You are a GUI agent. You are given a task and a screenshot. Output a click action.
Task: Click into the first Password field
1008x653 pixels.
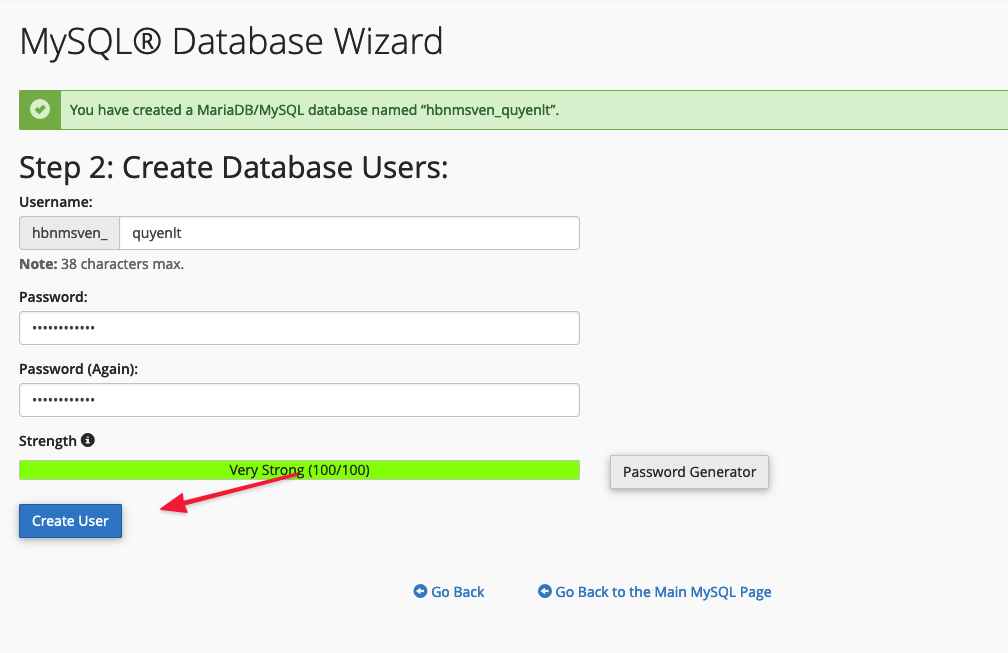tap(299, 328)
